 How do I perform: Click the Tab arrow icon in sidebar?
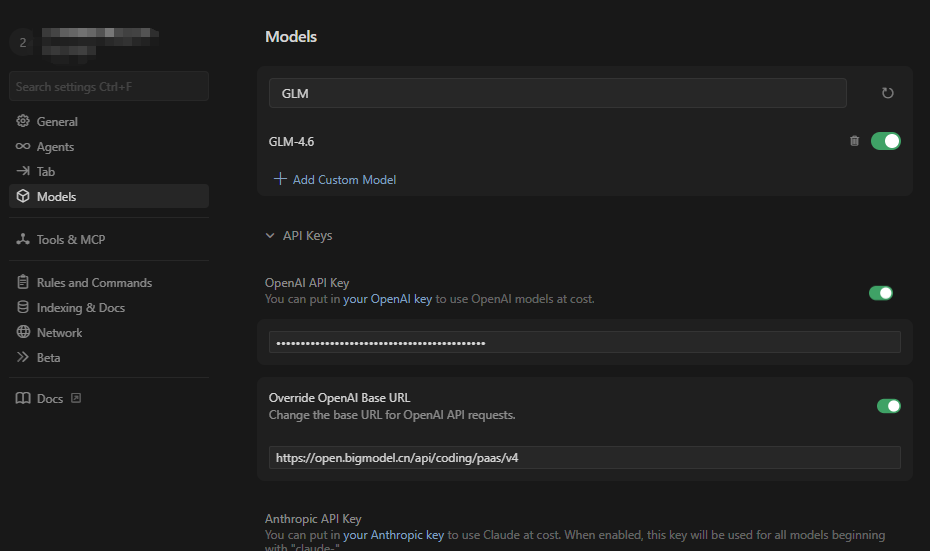tap(23, 171)
